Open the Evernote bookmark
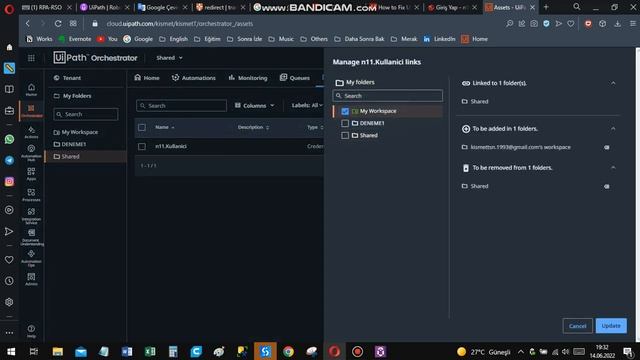 [75, 39]
